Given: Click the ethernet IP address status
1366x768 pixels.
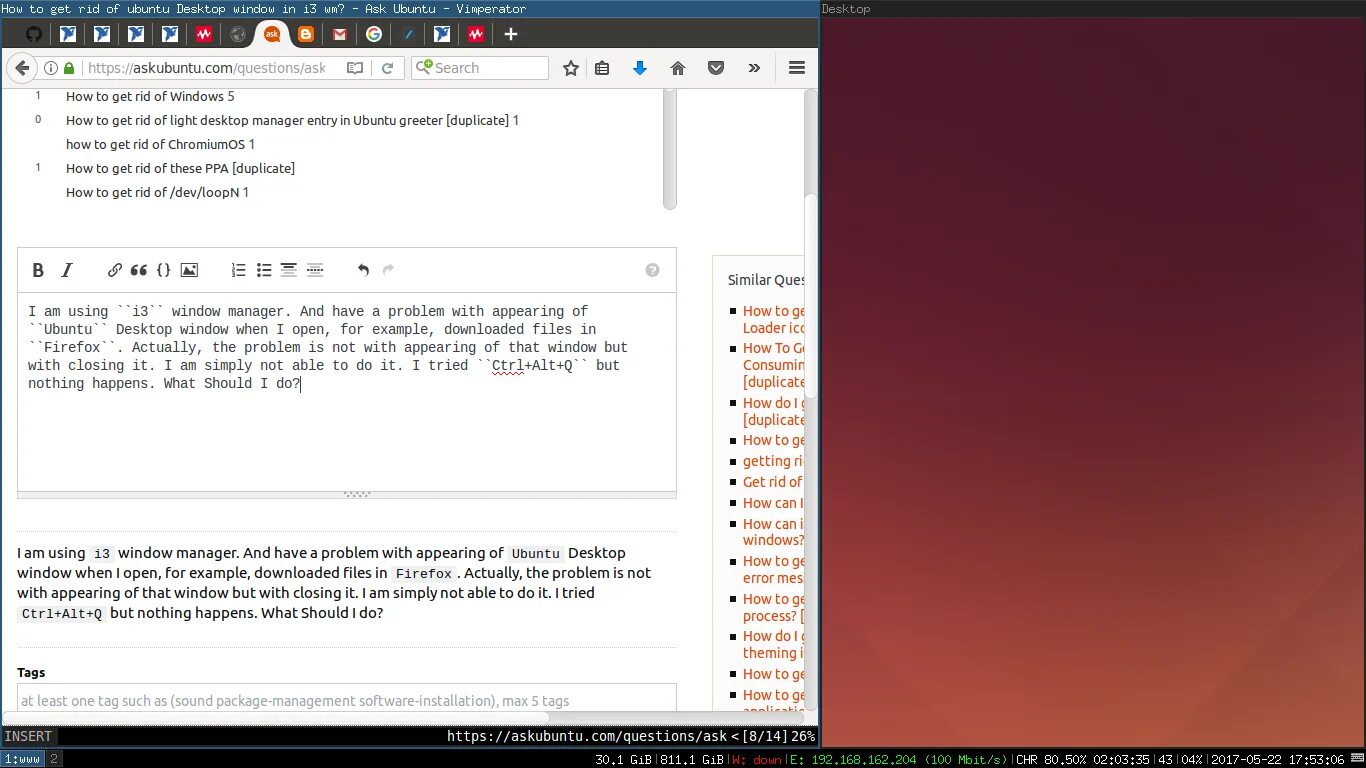Looking at the screenshot, I should (898, 760).
